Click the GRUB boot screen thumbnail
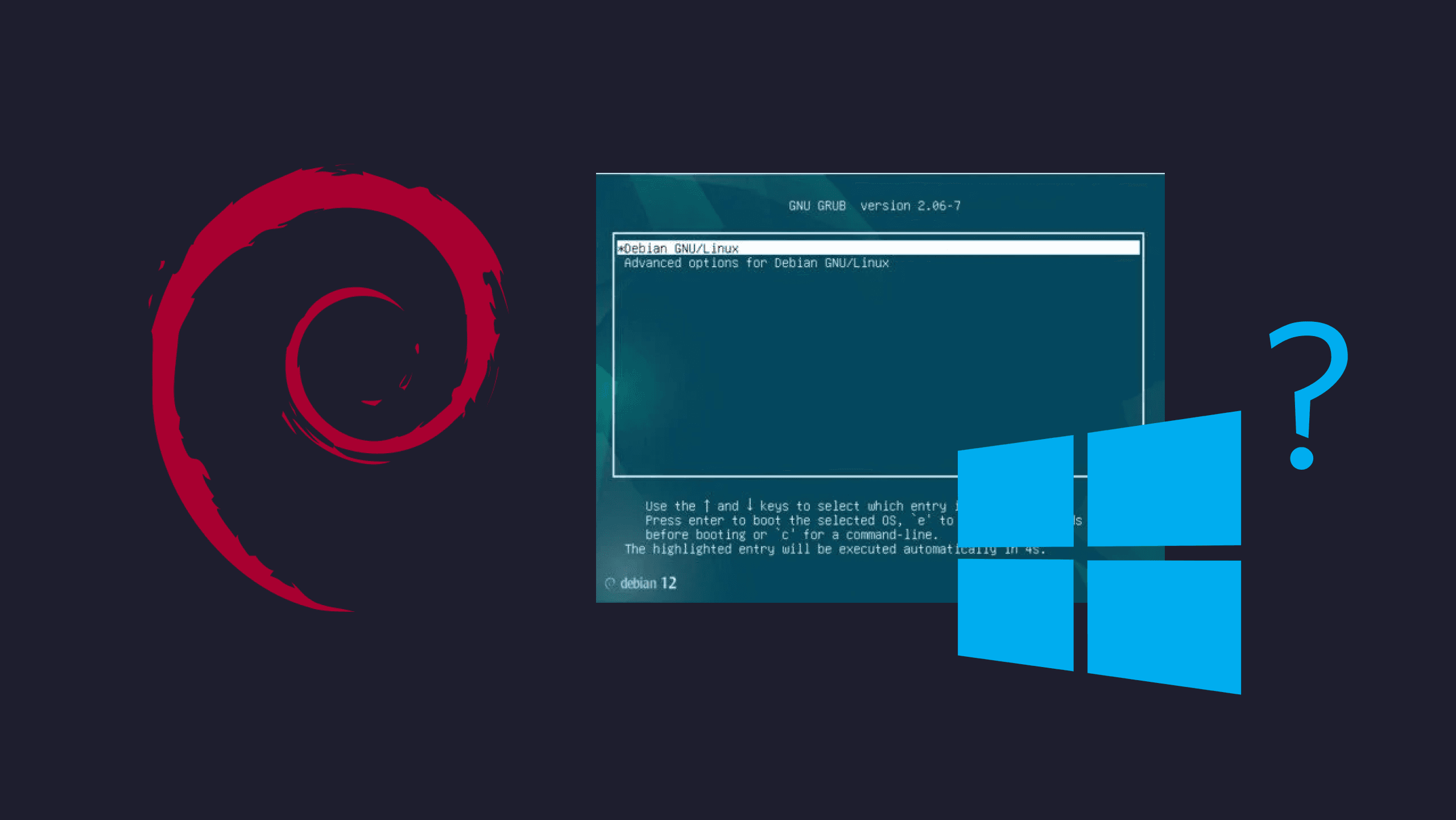This screenshot has height=820, width=1456. point(880,387)
